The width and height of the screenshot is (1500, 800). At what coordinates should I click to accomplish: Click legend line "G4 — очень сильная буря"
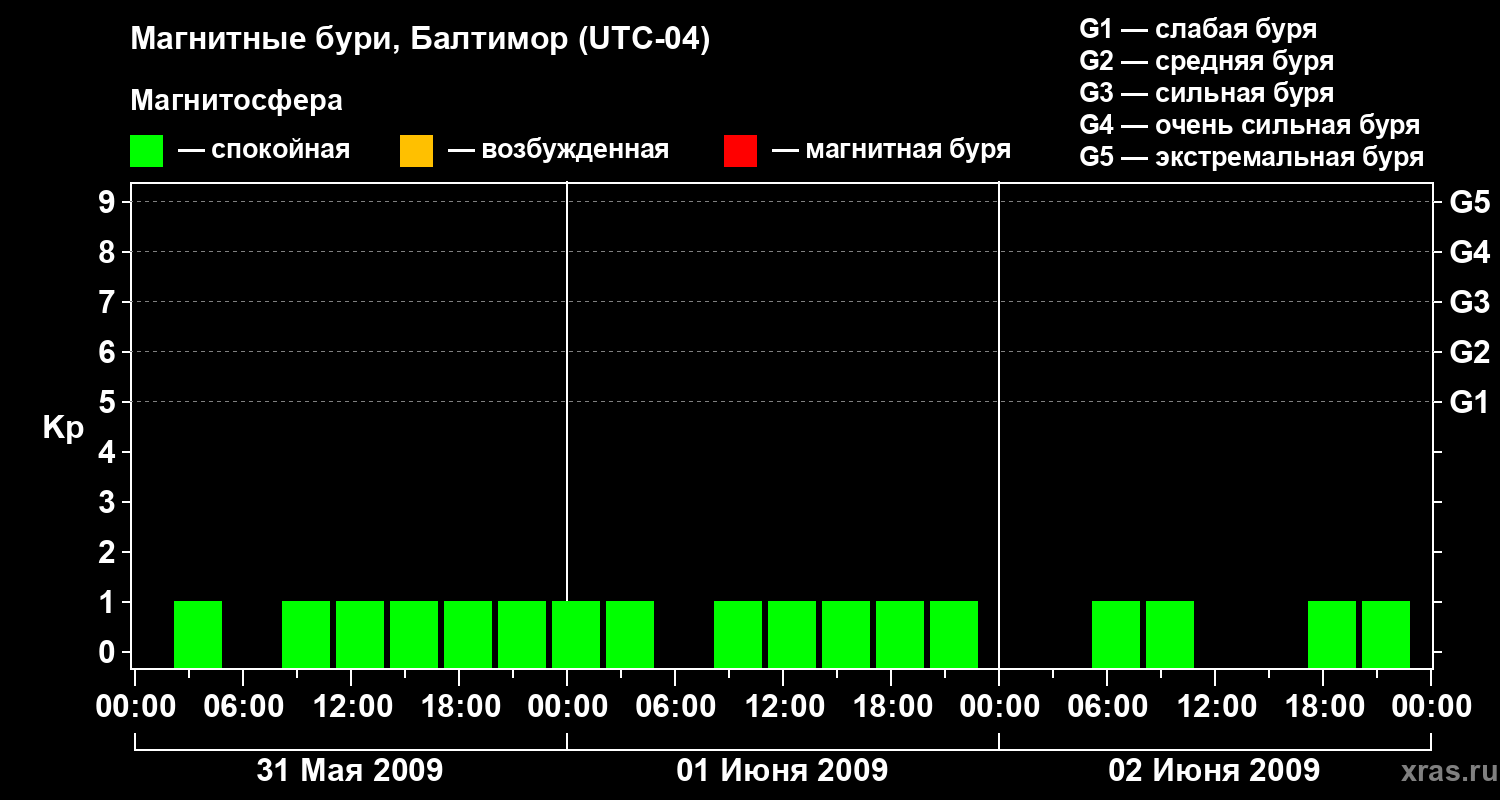[1250, 125]
